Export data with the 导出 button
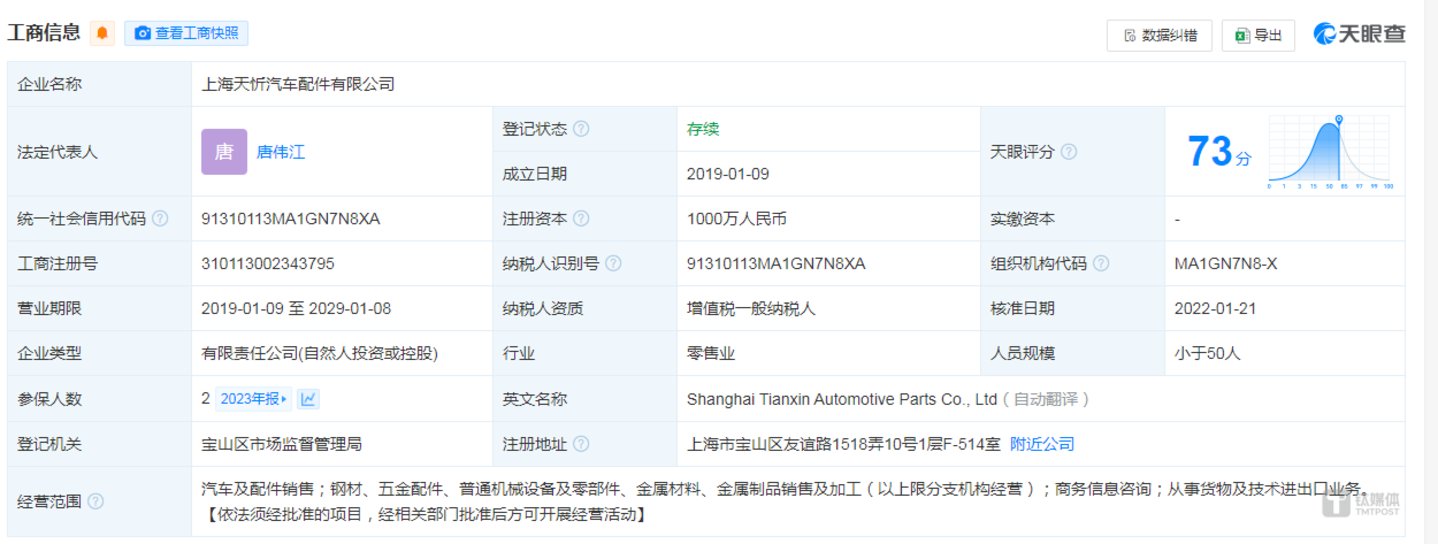1438x544 pixels. coord(1258,35)
